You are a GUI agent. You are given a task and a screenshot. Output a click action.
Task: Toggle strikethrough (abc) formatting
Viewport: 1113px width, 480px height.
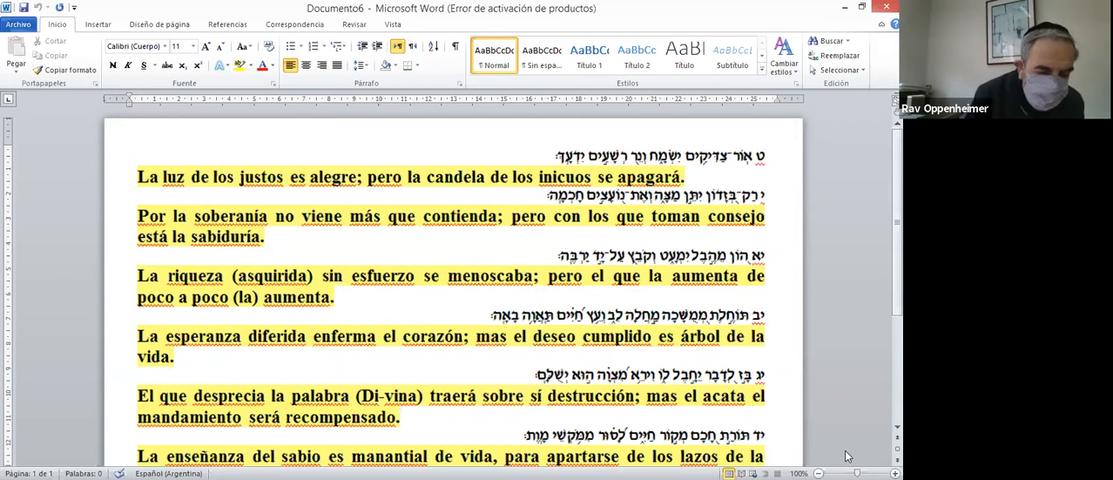pos(167,65)
